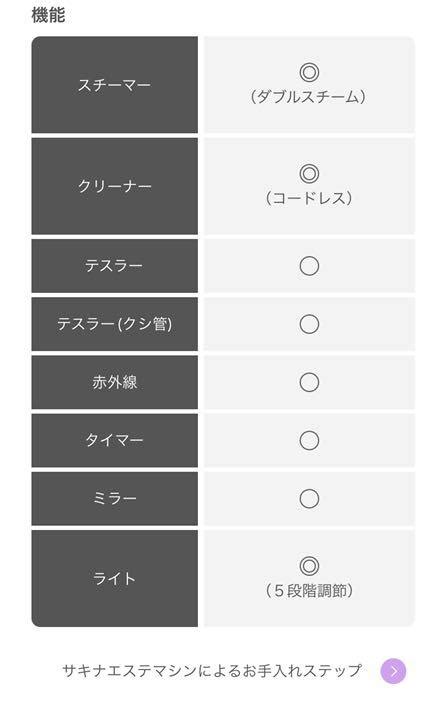Click double circle icon above コードレス
Viewport: 446px width, 720px height.
click(x=309, y=174)
